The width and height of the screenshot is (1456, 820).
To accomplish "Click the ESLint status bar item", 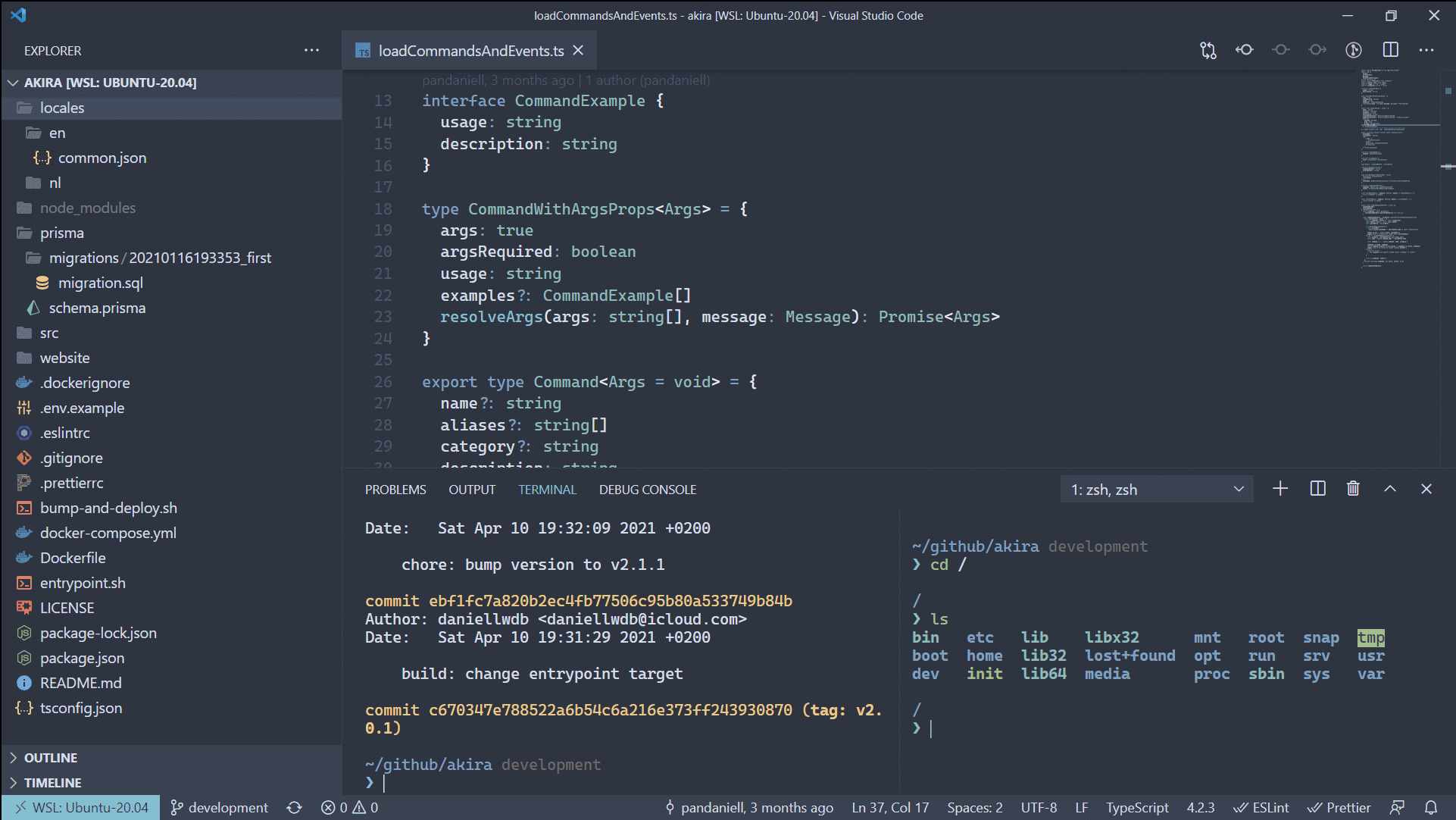I will (1261, 808).
